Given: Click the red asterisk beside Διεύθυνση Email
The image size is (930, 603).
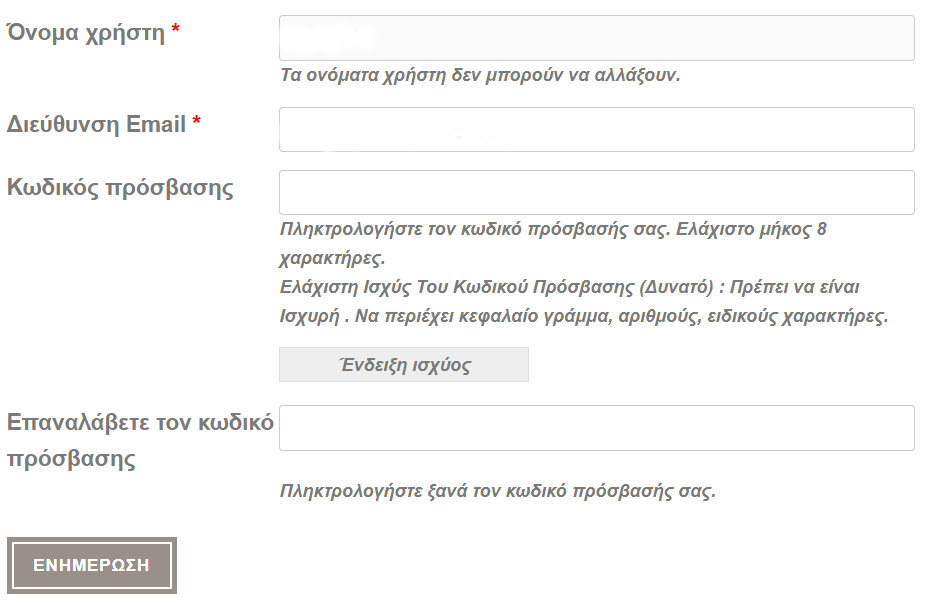Looking at the screenshot, I should coord(197,120).
